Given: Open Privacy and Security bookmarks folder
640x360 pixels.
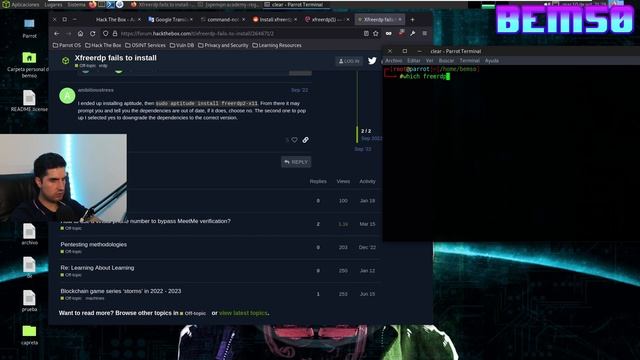Looking at the screenshot, I should (223, 45).
